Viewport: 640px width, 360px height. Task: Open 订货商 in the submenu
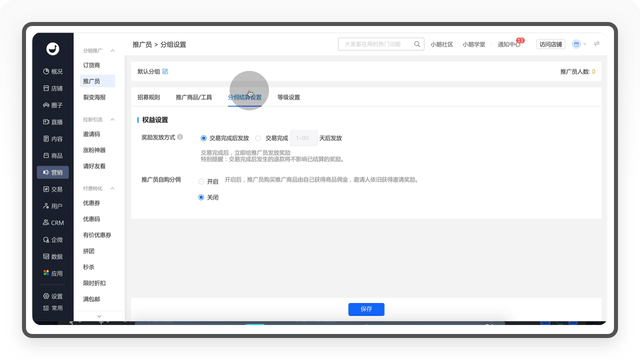[91, 65]
